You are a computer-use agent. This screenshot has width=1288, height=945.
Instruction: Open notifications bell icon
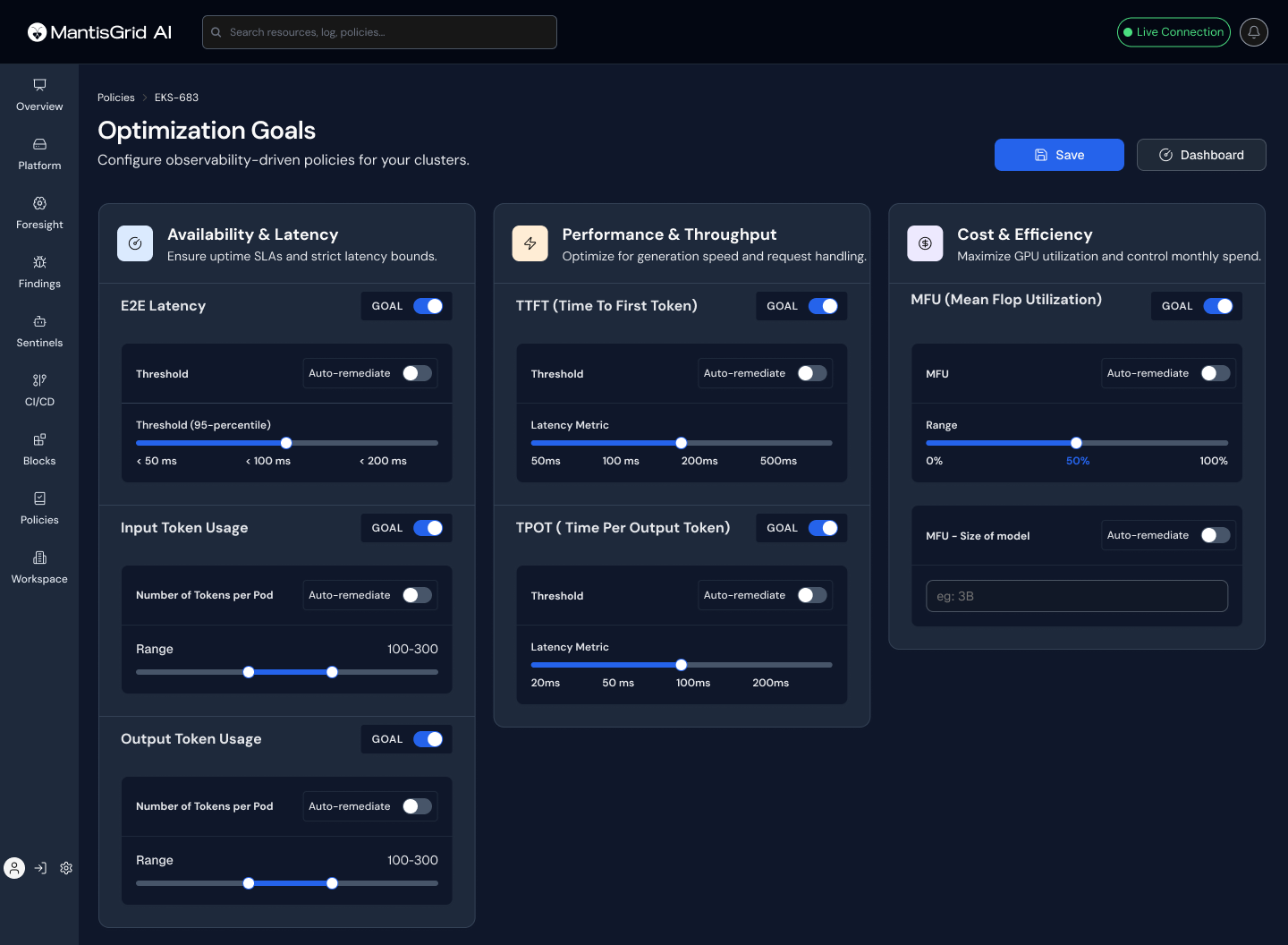(1254, 32)
